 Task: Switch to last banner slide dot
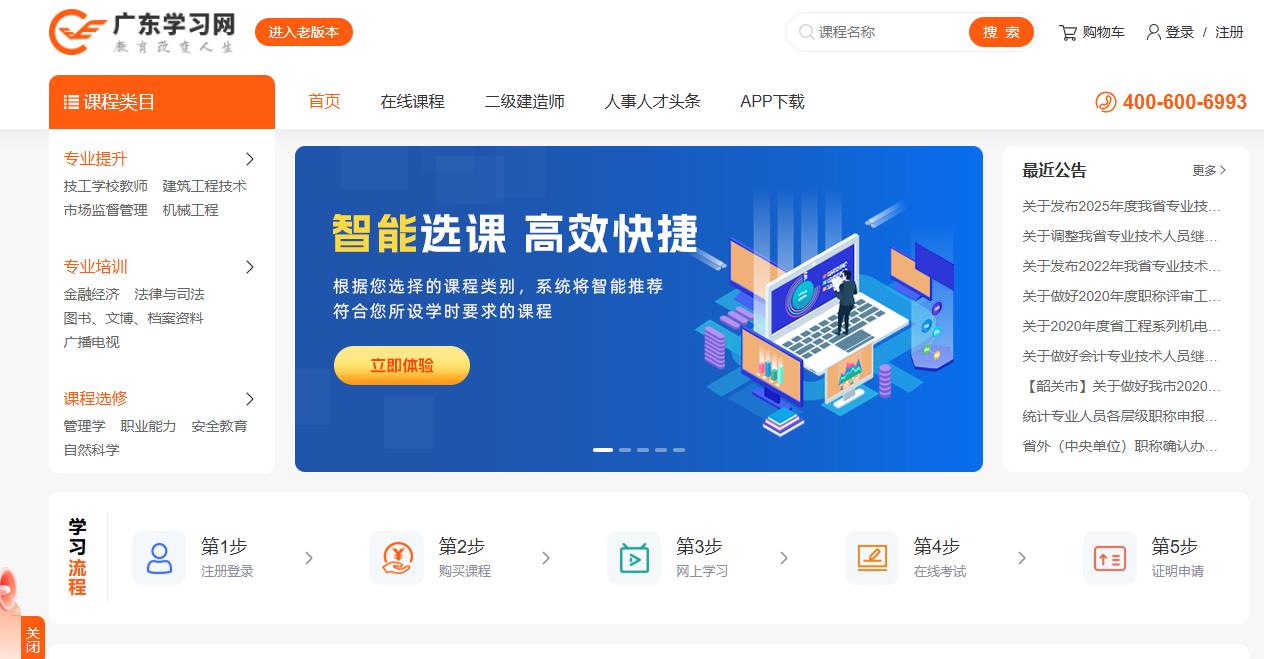point(679,450)
